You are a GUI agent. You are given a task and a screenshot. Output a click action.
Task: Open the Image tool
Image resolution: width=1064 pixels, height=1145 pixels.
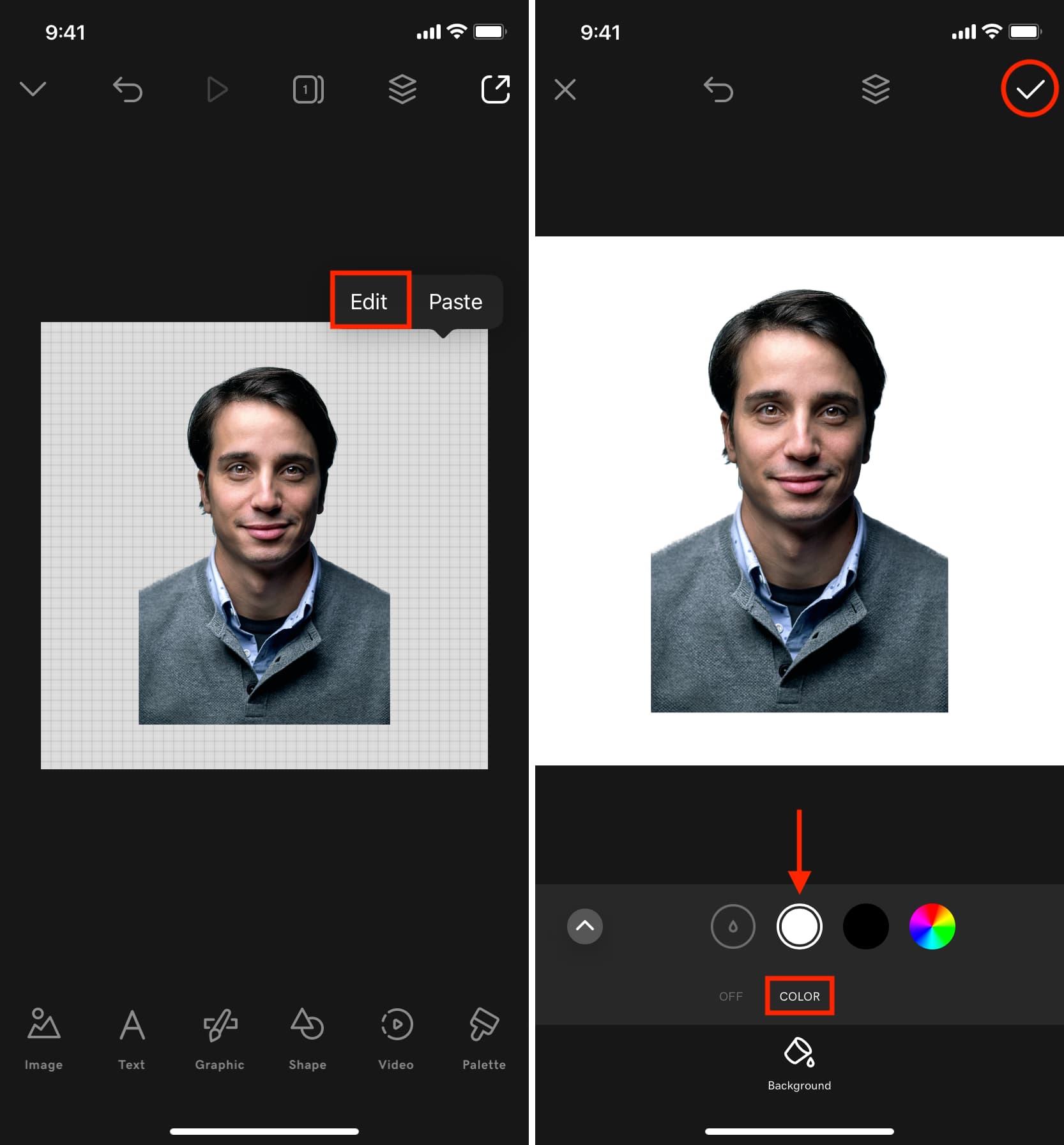44,1039
